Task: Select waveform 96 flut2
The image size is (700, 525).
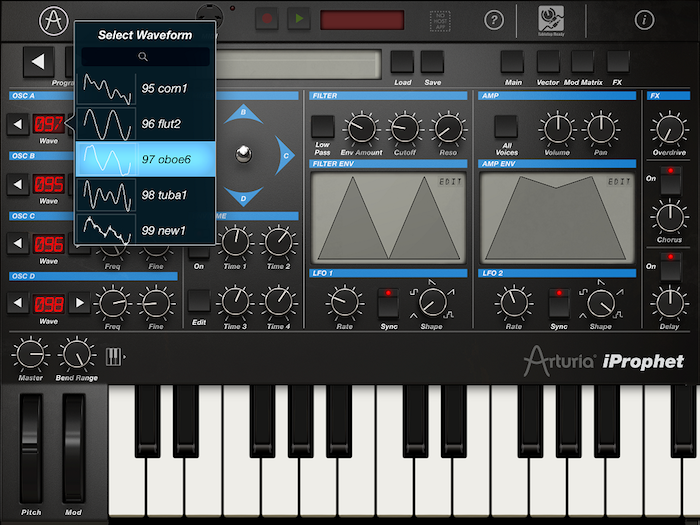Action: (146, 124)
